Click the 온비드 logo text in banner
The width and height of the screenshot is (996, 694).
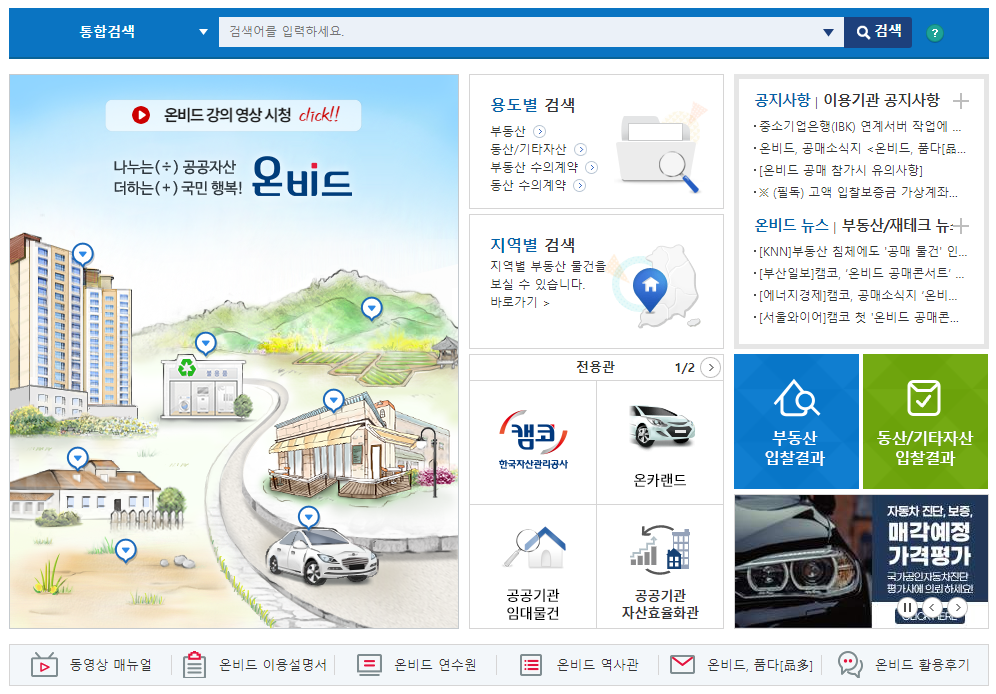pos(302,176)
